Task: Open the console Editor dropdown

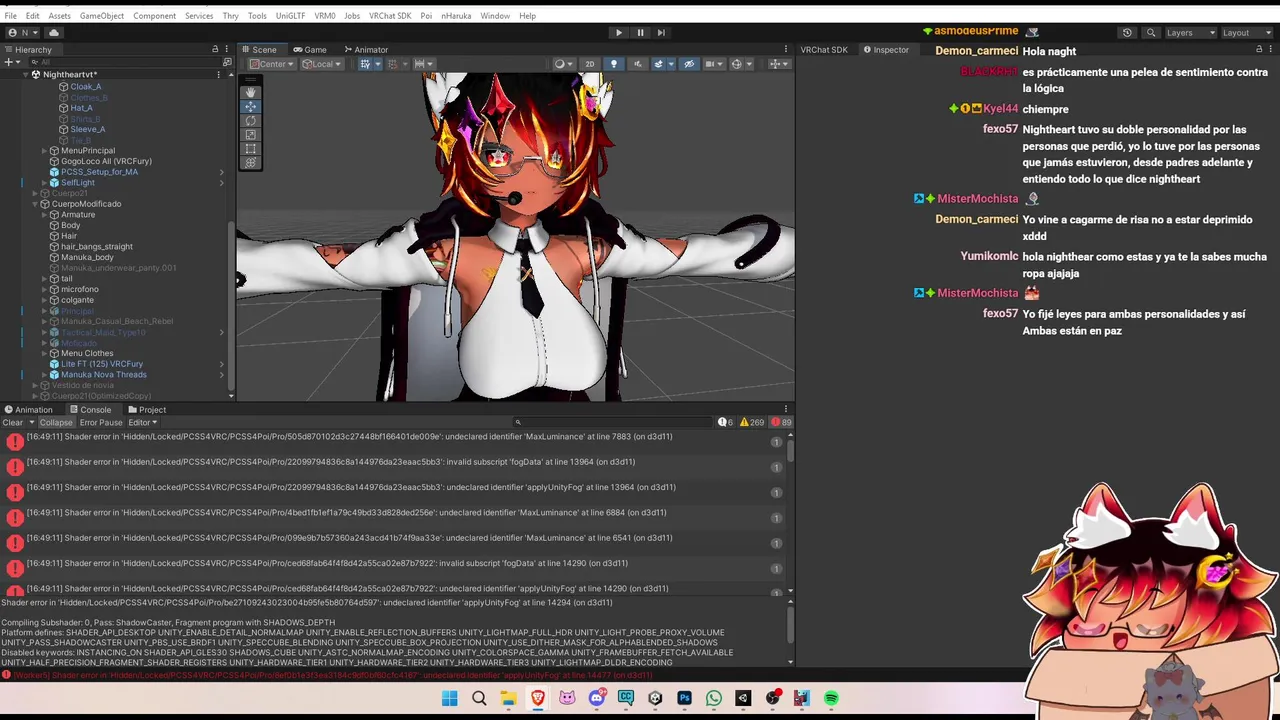Action: click(x=142, y=422)
